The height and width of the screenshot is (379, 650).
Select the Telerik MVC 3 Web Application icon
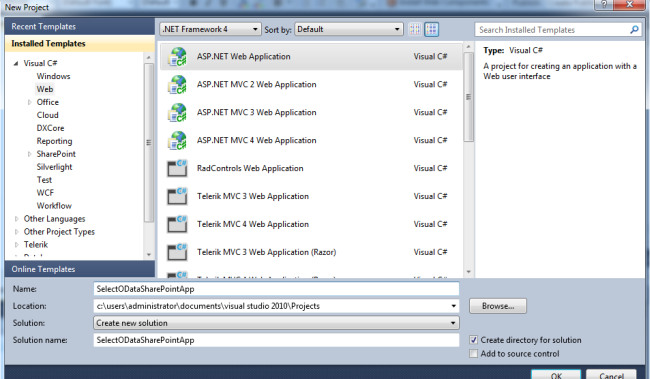point(177,196)
